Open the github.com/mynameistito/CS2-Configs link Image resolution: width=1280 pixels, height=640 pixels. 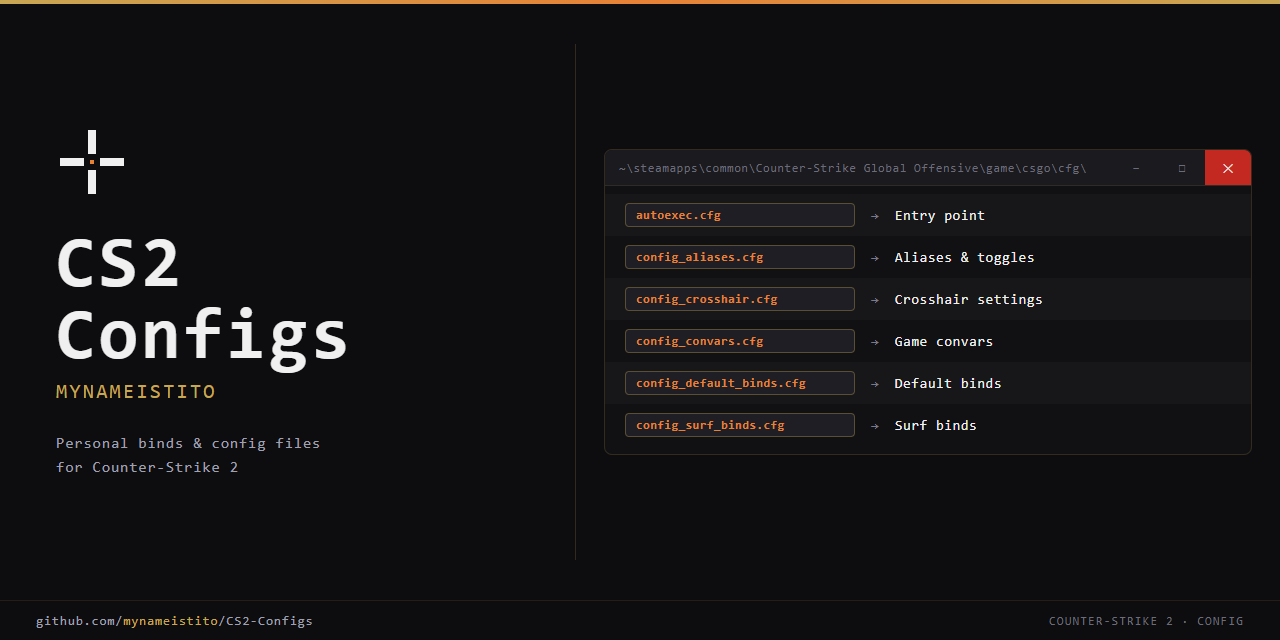coord(174,621)
